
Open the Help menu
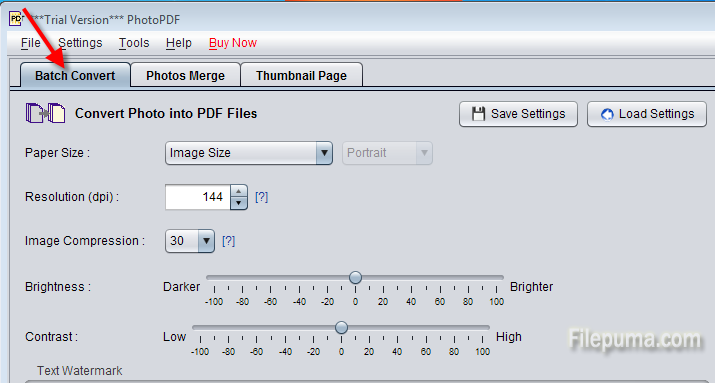(179, 43)
